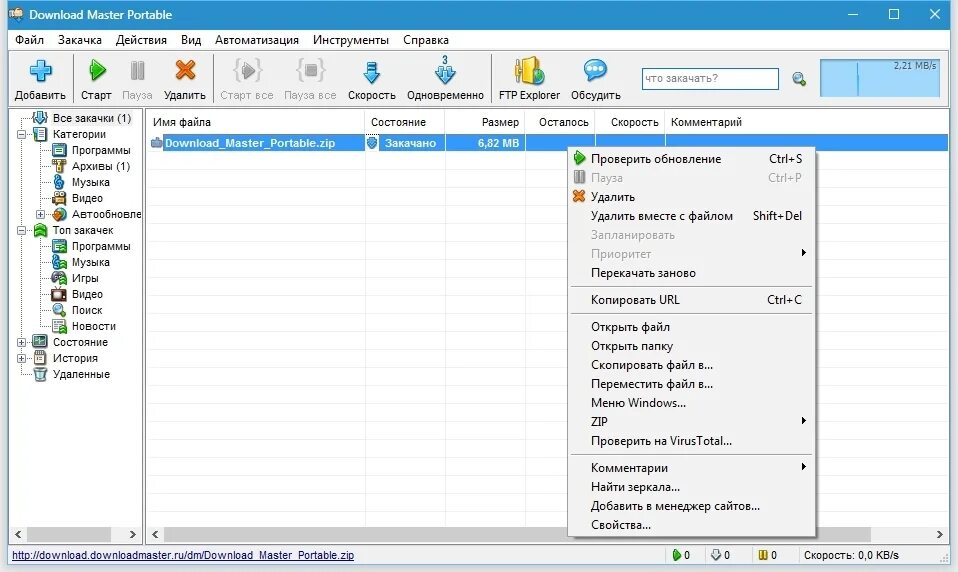
Task: Select the Видео category under Категории
Action: click(x=87, y=198)
